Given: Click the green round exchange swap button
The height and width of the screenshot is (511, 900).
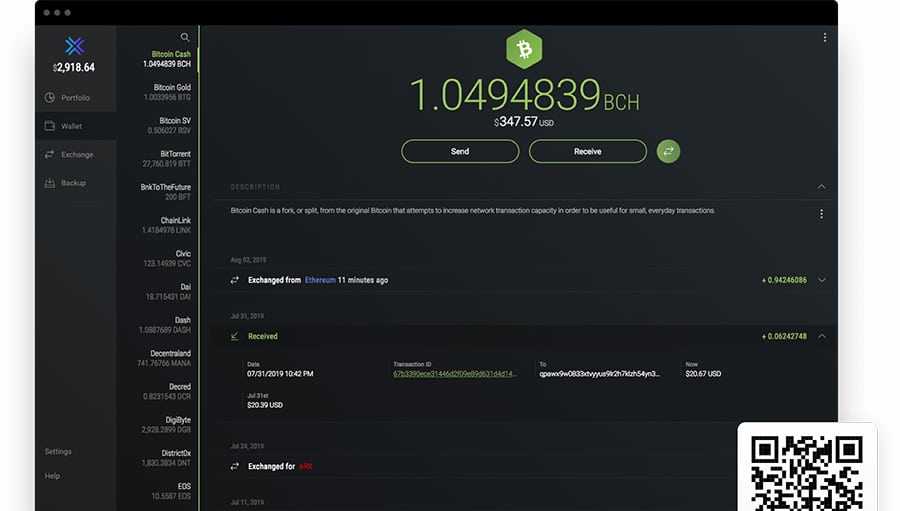Looking at the screenshot, I should 668,151.
